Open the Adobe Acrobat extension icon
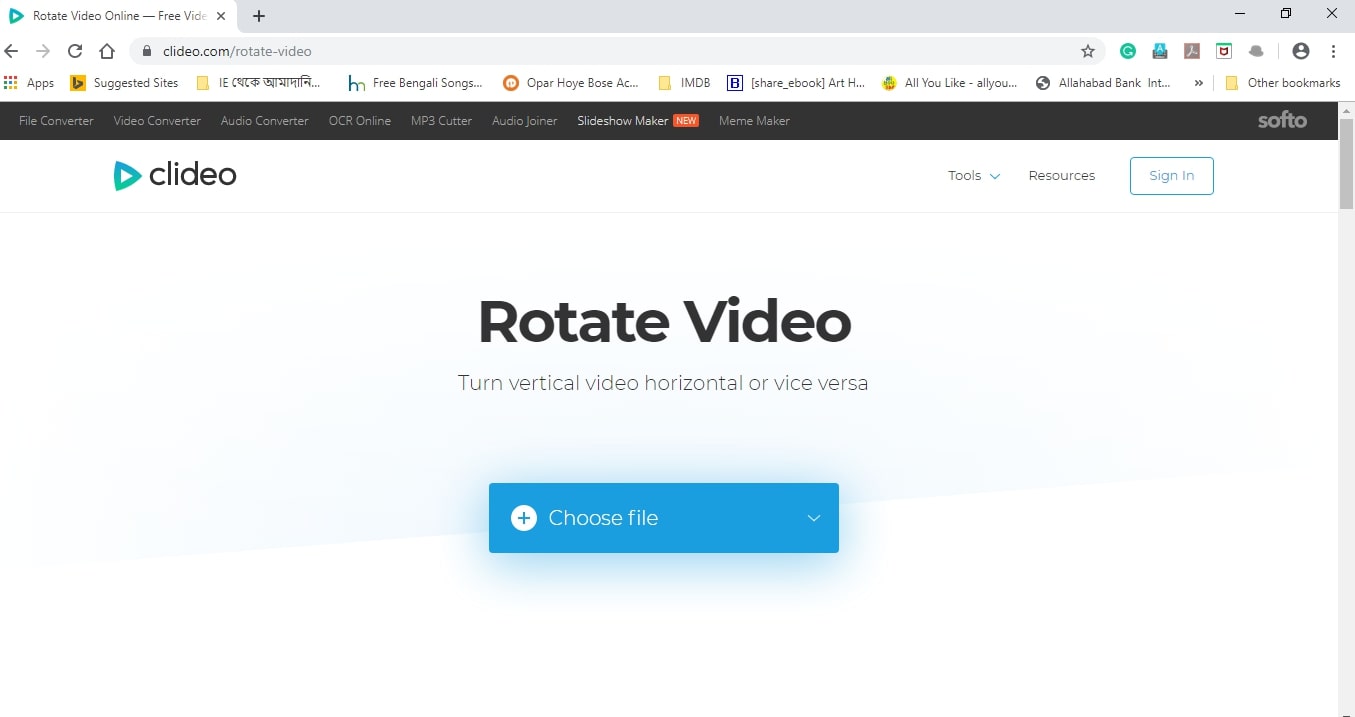1355x717 pixels. point(1192,51)
